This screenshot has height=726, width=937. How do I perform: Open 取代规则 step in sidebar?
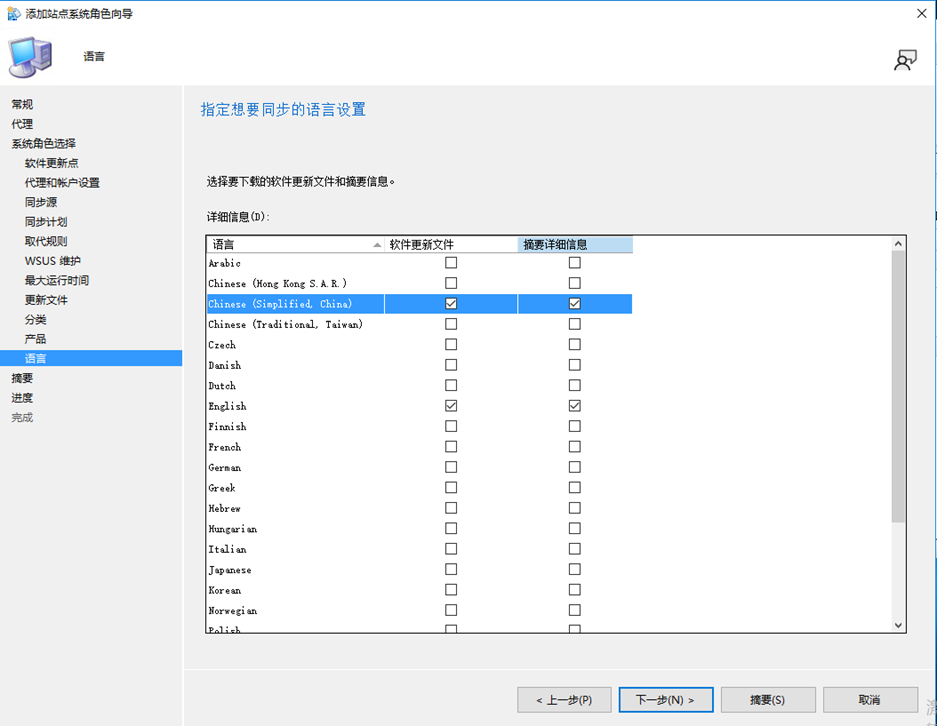coord(46,241)
